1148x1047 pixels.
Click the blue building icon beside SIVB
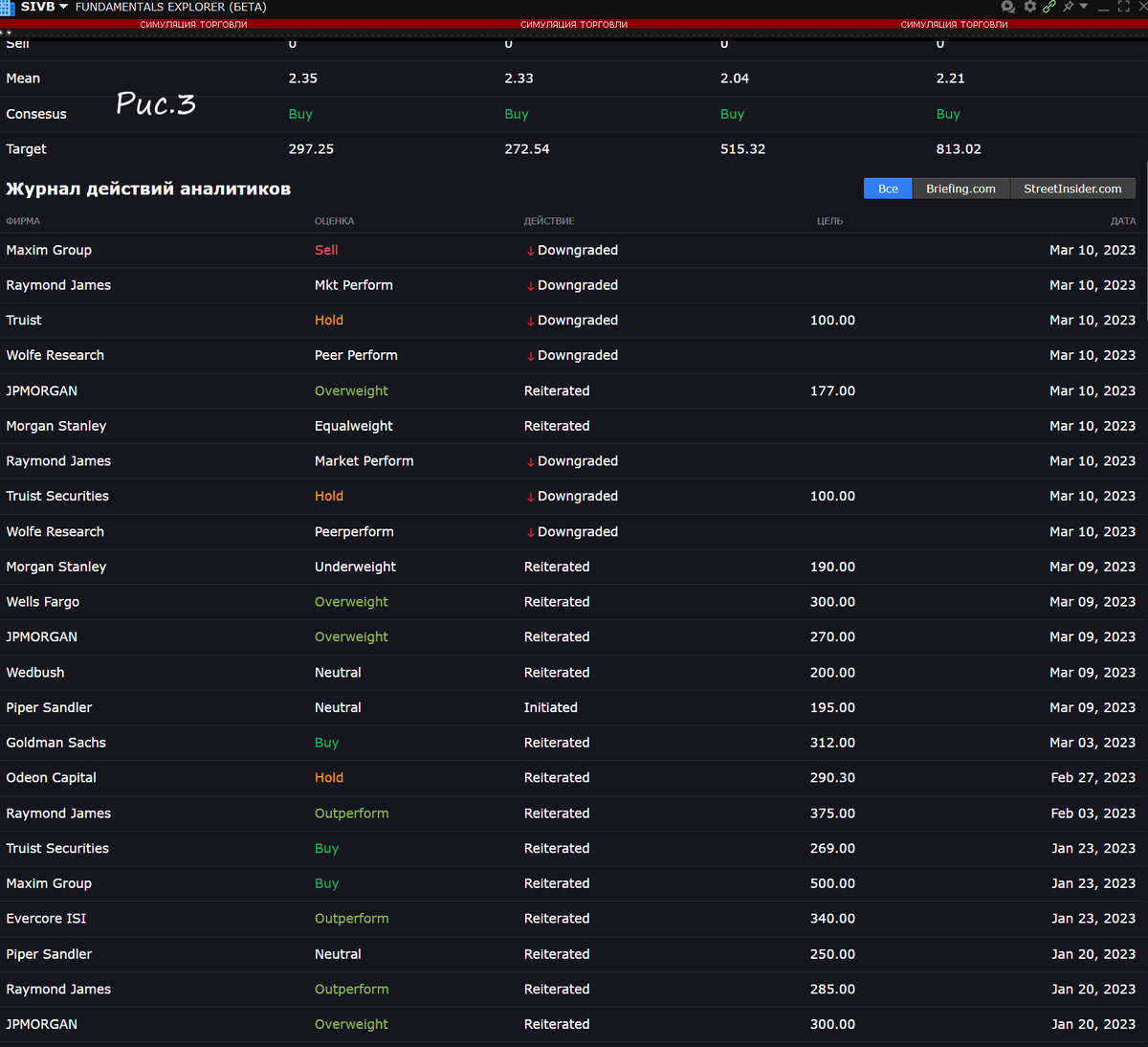(7, 8)
